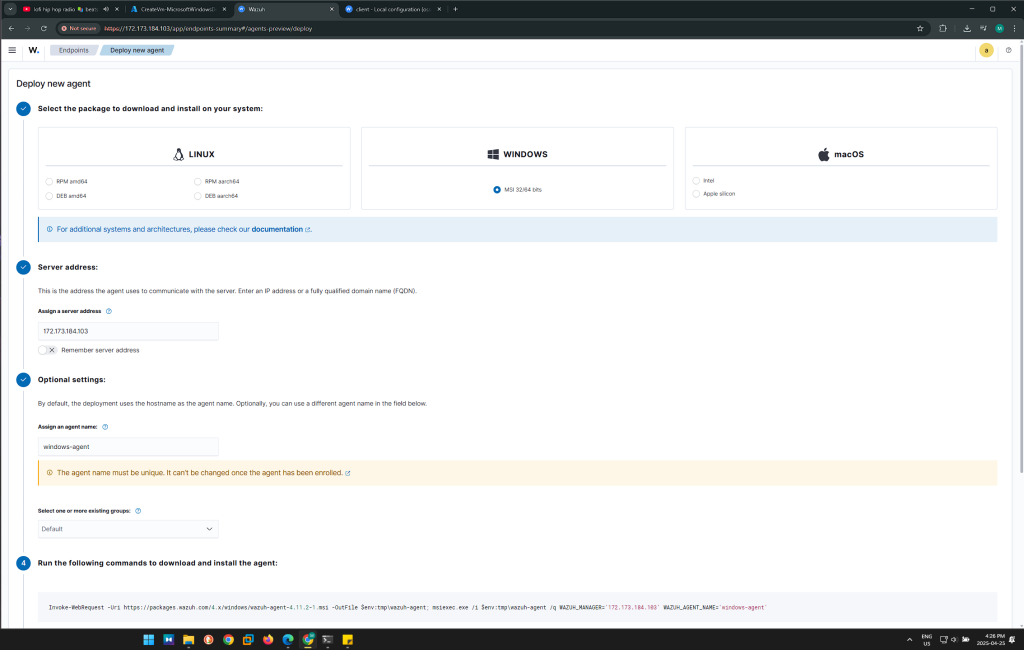Select the macOS Apple silicon package

[696, 194]
